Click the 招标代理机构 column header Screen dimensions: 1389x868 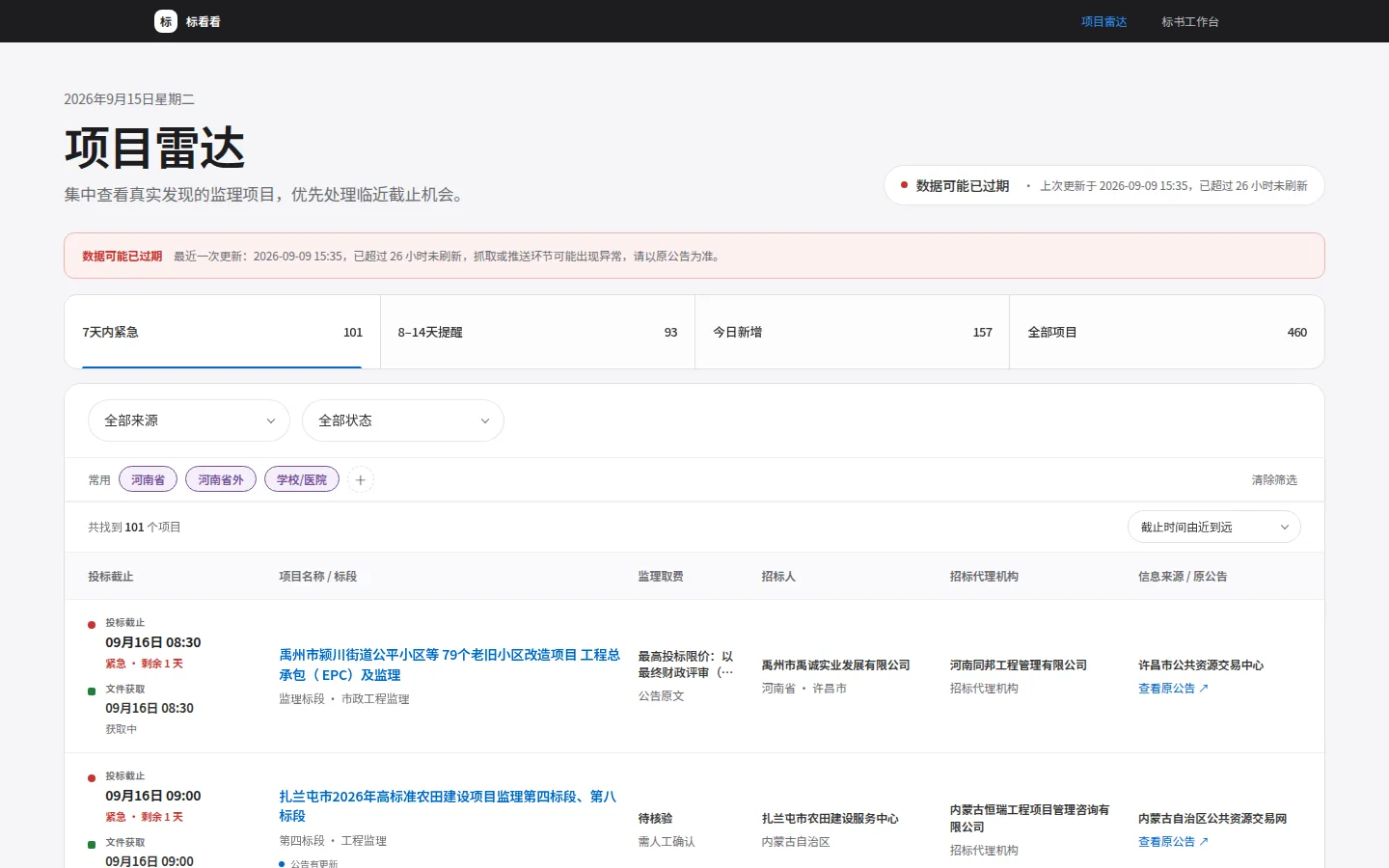984,576
